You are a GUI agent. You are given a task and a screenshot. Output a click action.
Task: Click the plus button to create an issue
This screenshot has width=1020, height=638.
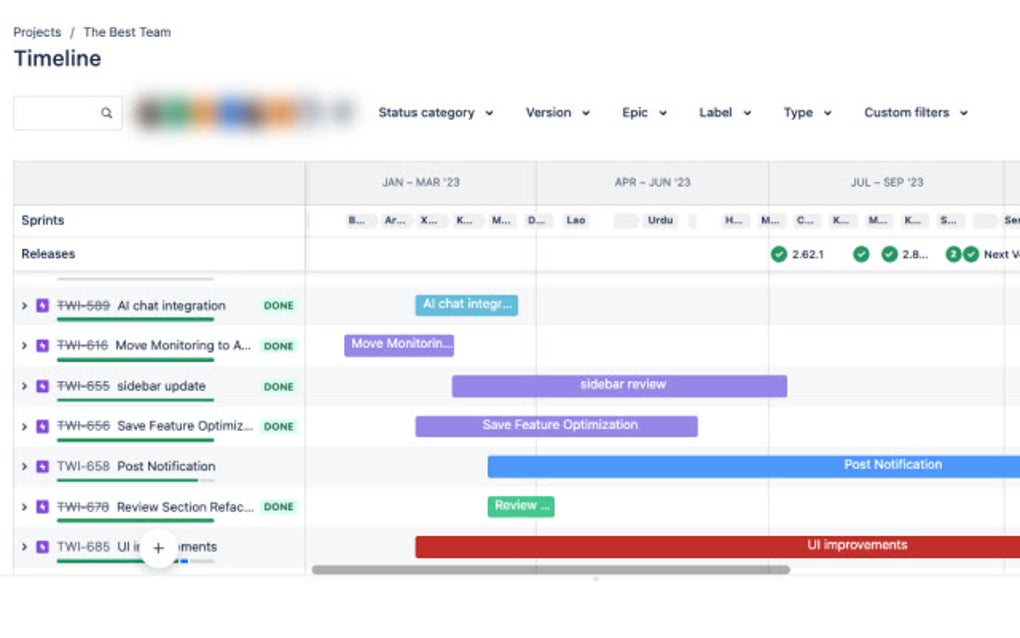pyautogui.click(x=159, y=548)
